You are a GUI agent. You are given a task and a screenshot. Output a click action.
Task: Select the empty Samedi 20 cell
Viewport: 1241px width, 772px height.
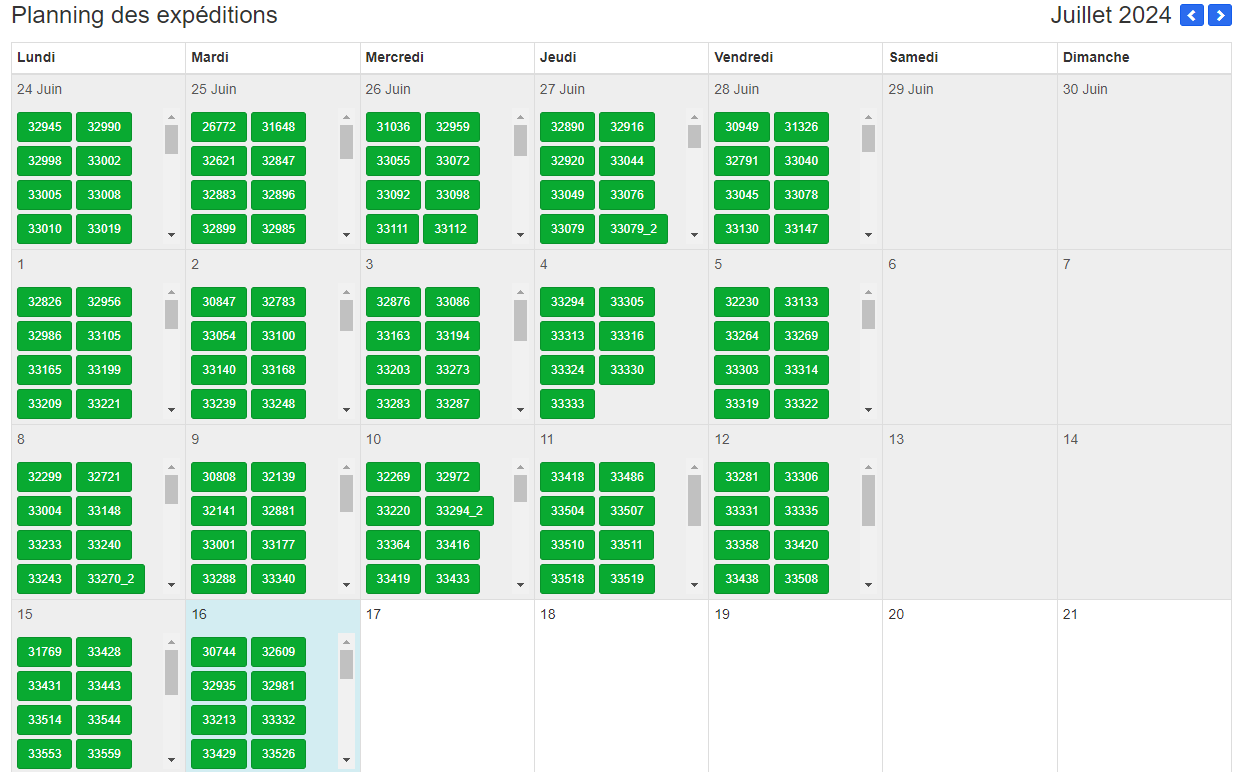click(969, 690)
